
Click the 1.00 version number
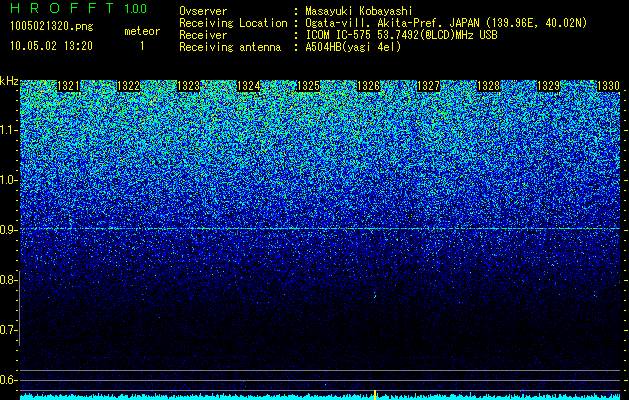pos(136,8)
